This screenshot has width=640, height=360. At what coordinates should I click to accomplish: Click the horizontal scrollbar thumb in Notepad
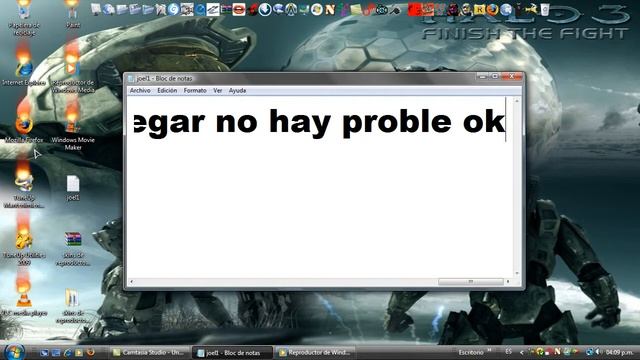[x=471, y=282]
